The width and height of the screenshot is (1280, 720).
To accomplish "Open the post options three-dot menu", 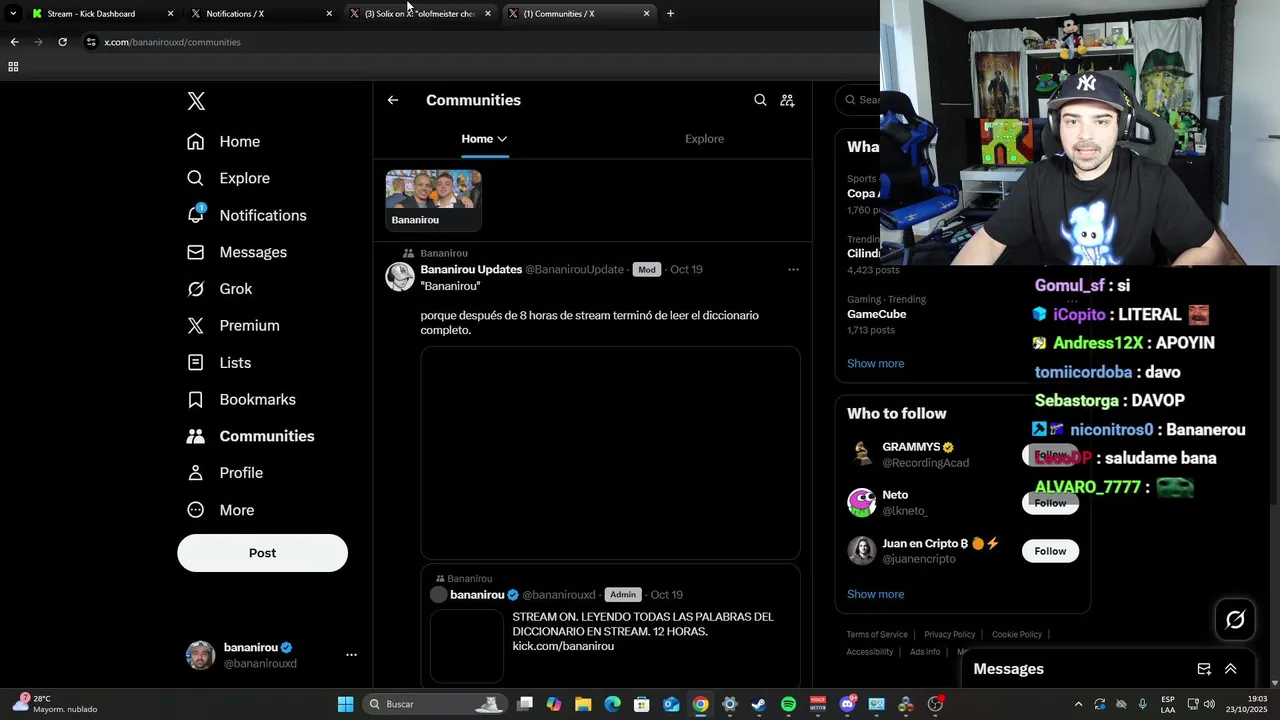I will (793, 270).
